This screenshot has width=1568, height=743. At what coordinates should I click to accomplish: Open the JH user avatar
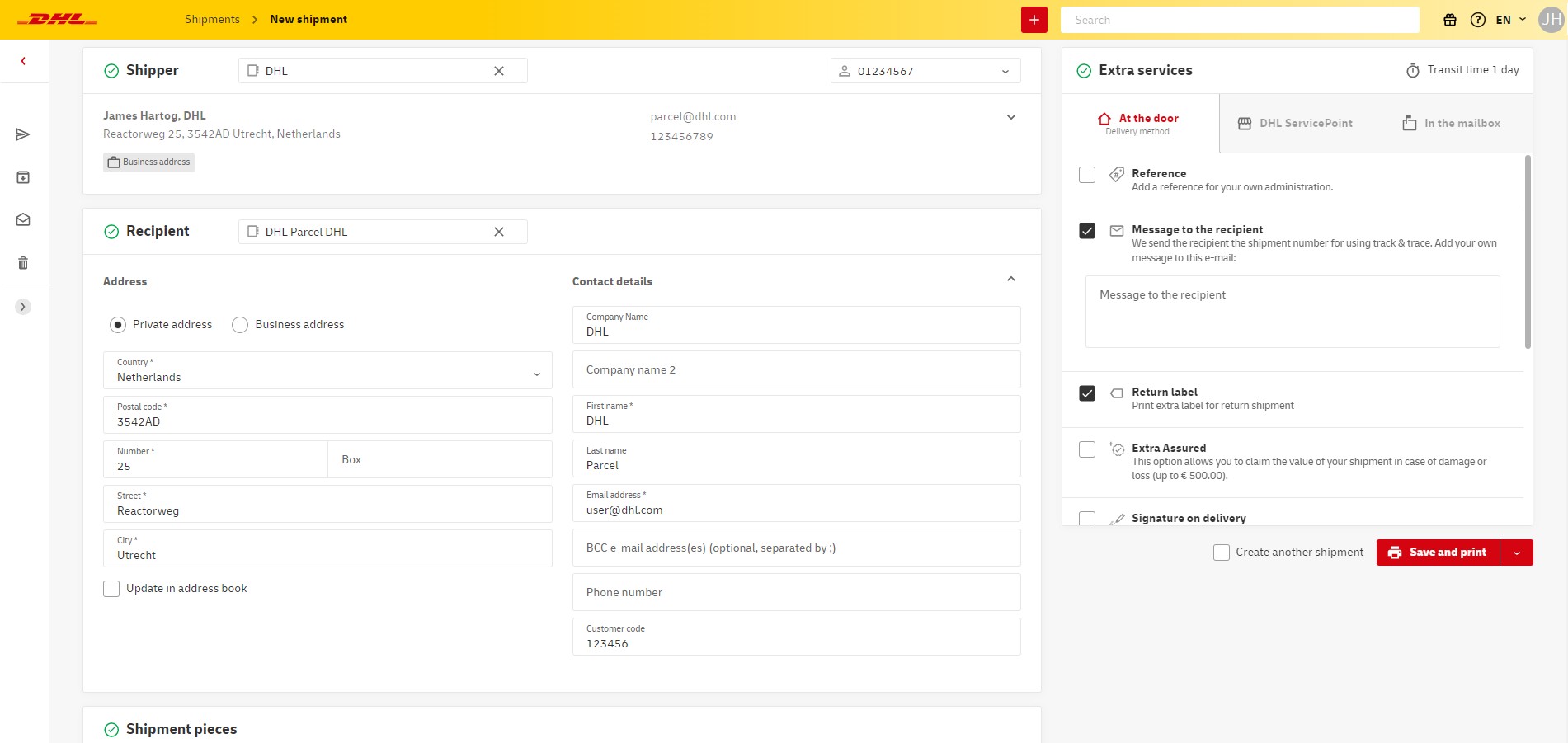pyautogui.click(x=1551, y=20)
